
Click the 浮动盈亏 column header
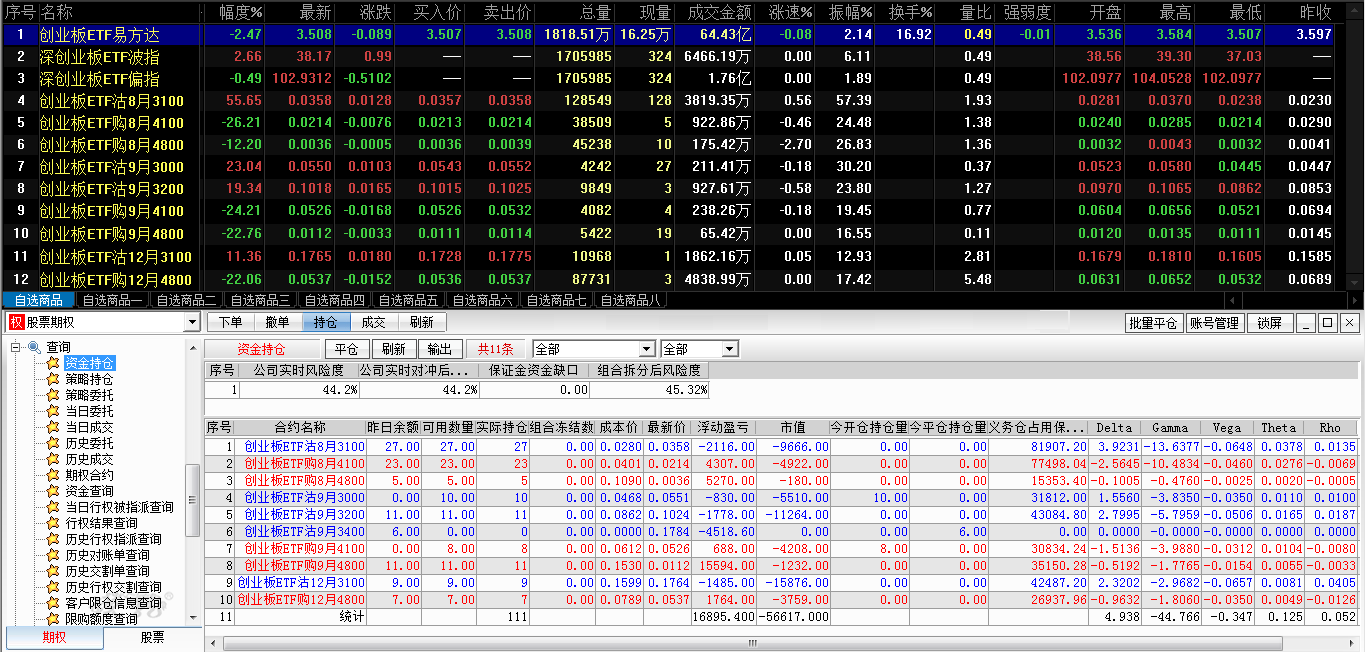(723, 427)
